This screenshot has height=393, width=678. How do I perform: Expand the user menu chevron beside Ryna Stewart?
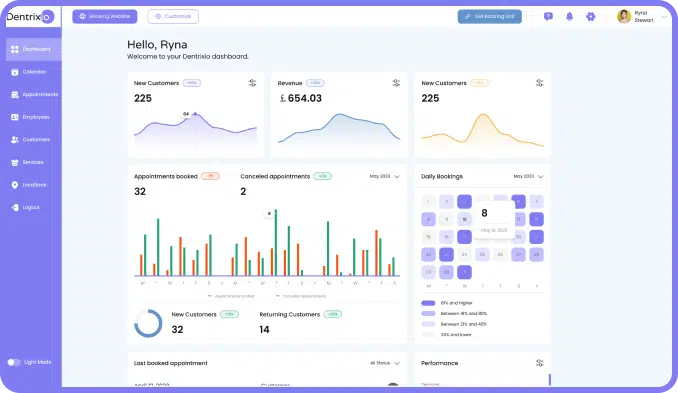click(x=664, y=17)
